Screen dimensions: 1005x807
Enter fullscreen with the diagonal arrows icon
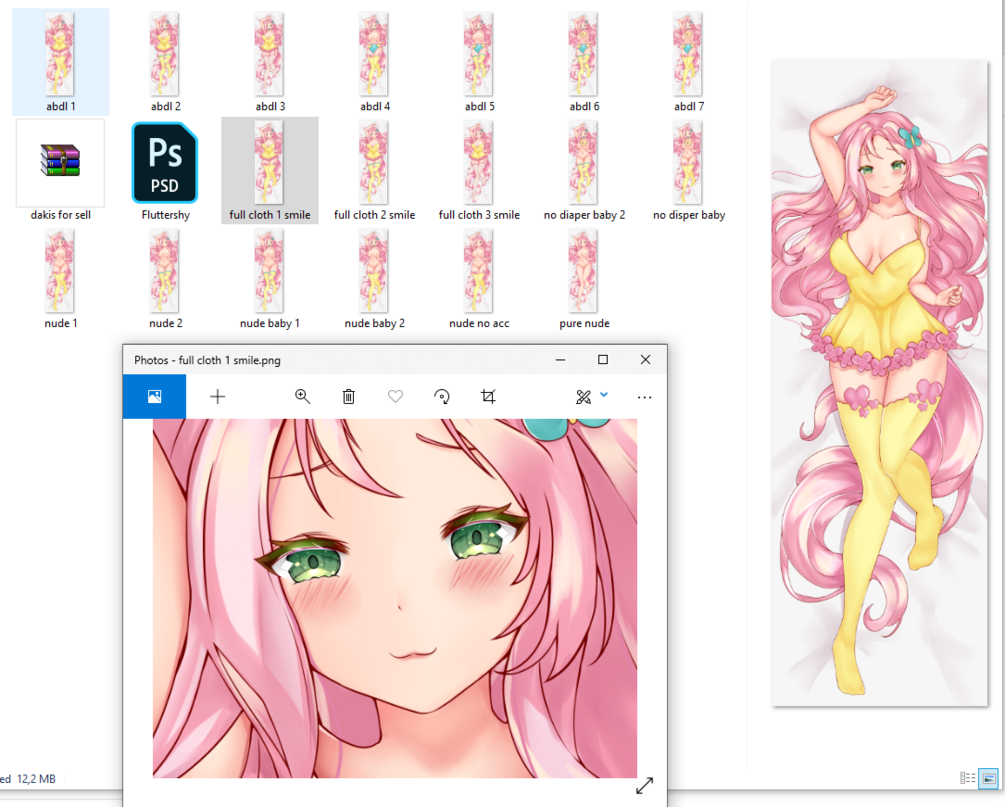pos(644,785)
